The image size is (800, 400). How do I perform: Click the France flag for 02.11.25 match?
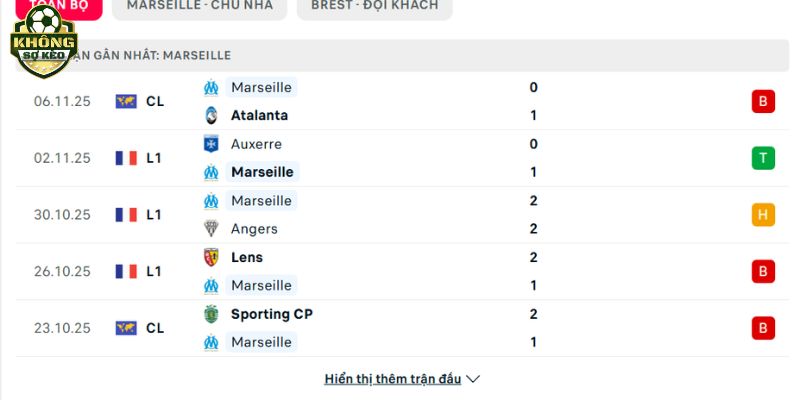(126, 158)
